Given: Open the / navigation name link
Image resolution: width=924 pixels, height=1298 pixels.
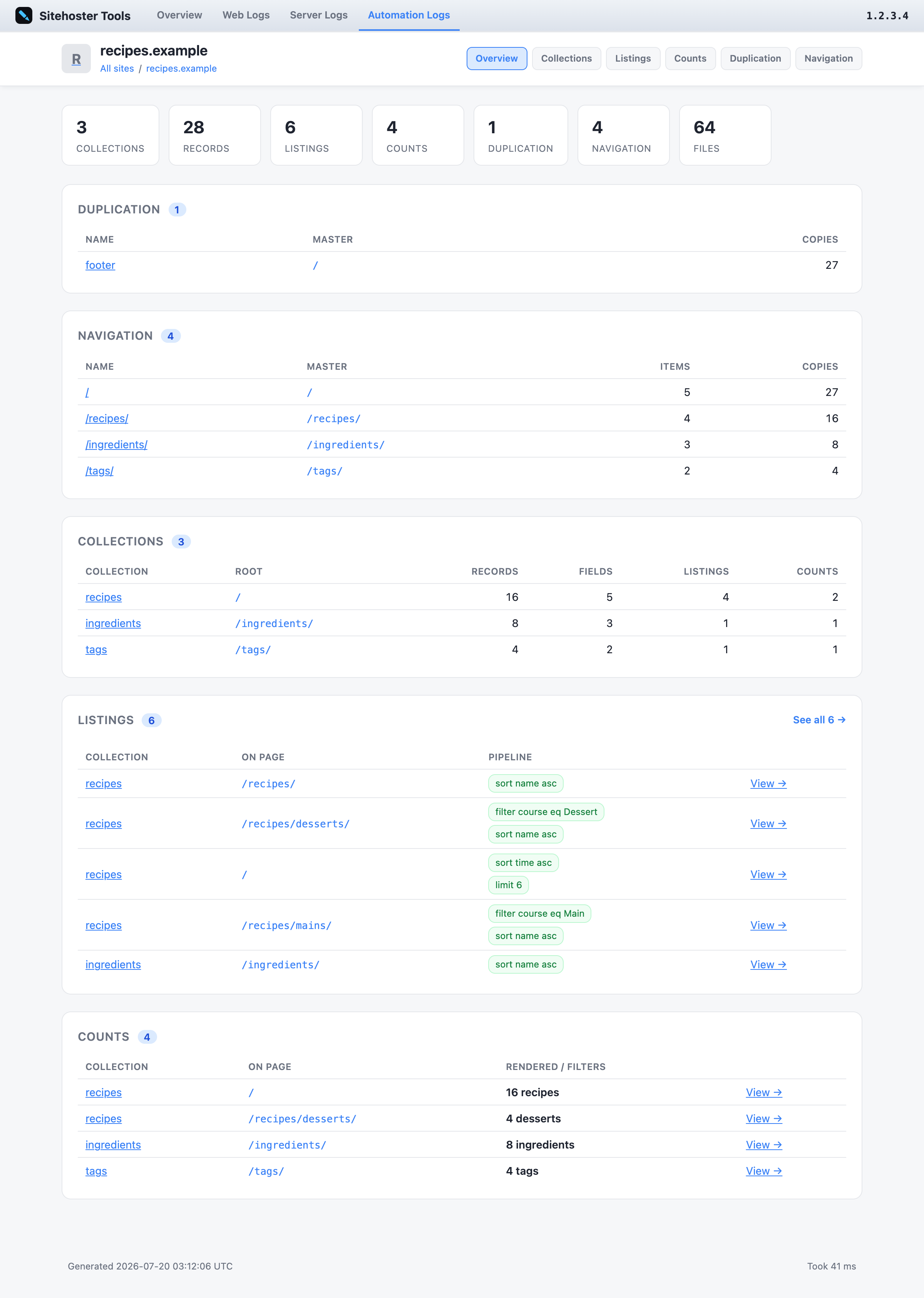Looking at the screenshot, I should (87, 392).
